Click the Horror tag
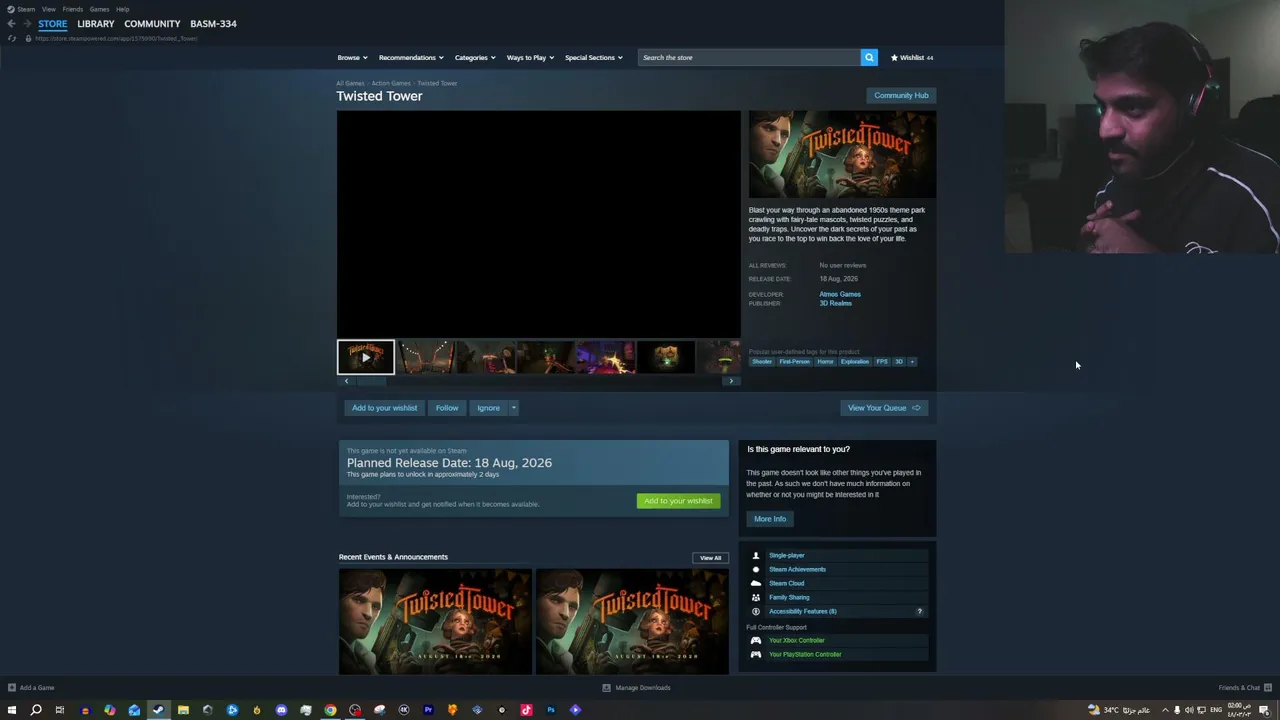1280x720 pixels. tap(825, 362)
